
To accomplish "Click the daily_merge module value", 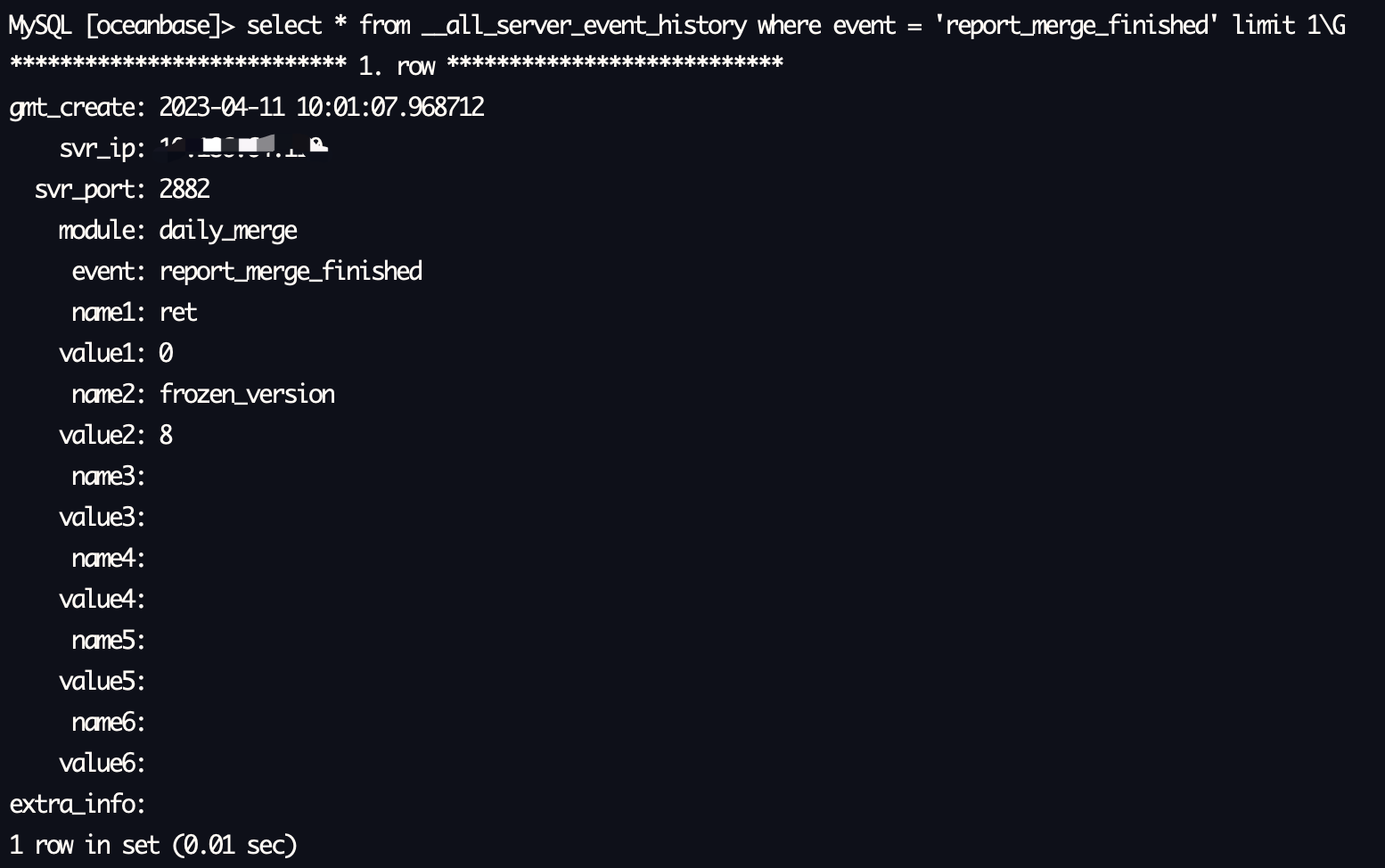I will pos(228,231).
